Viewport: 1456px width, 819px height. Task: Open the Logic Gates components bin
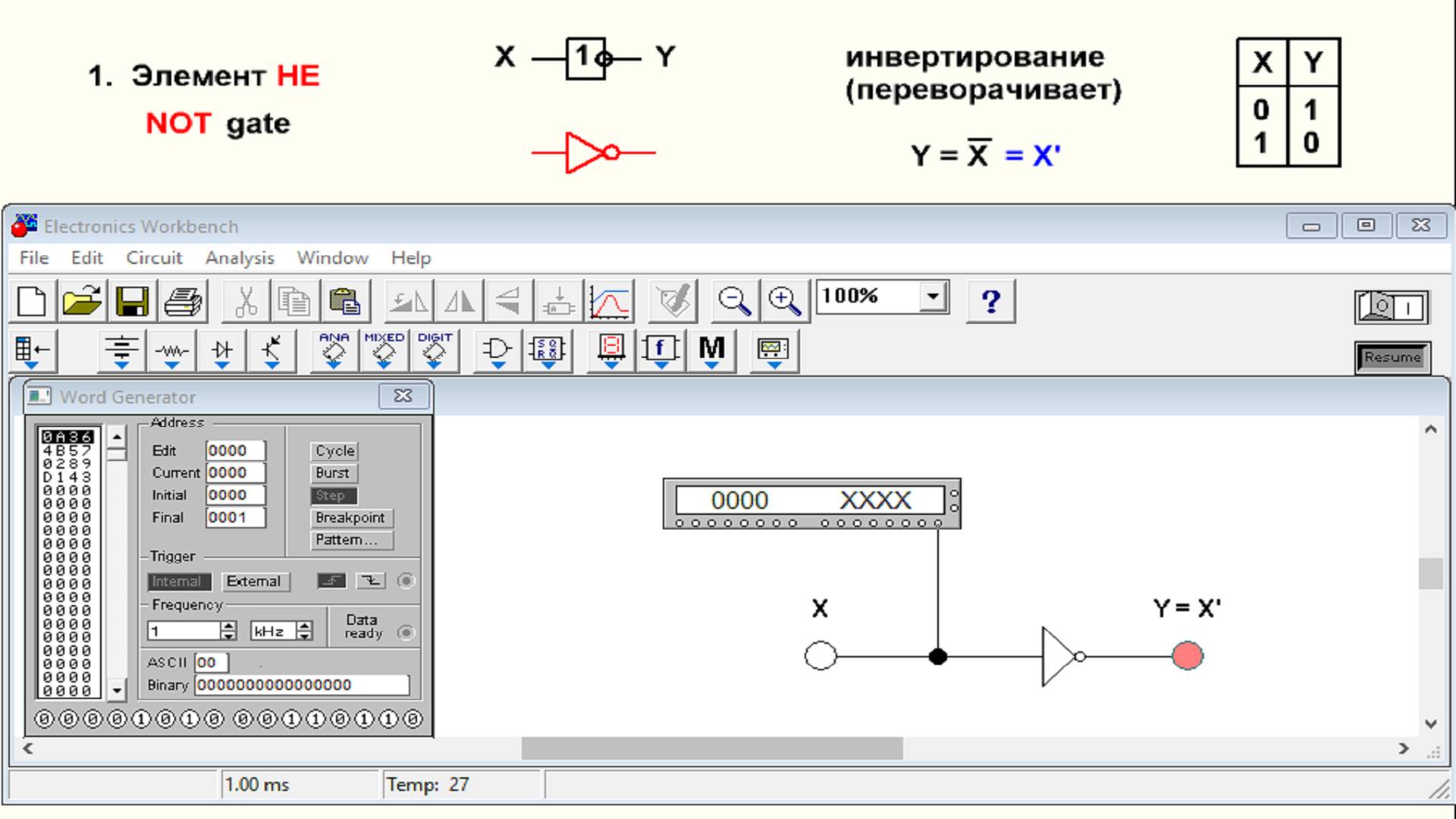pos(497,351)
